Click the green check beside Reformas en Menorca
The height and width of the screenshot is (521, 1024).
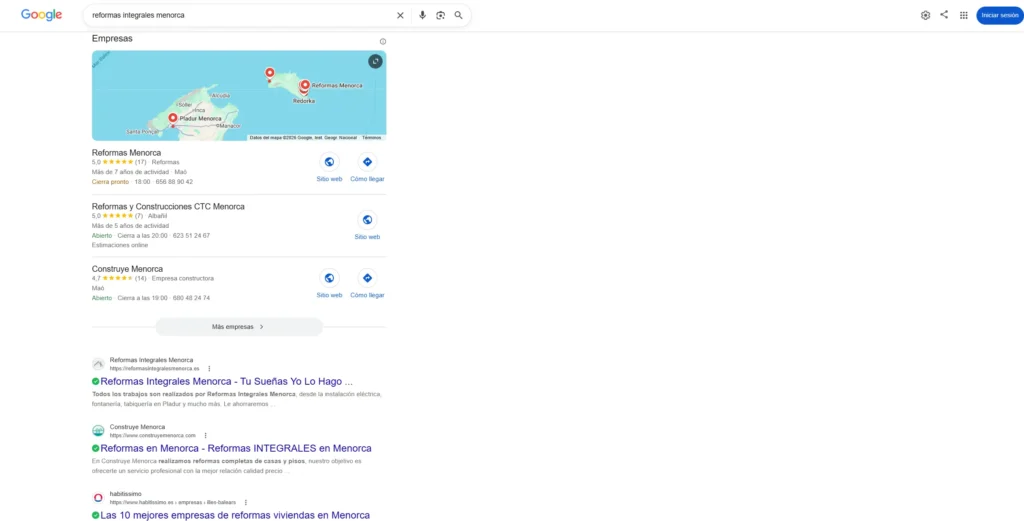95,449
